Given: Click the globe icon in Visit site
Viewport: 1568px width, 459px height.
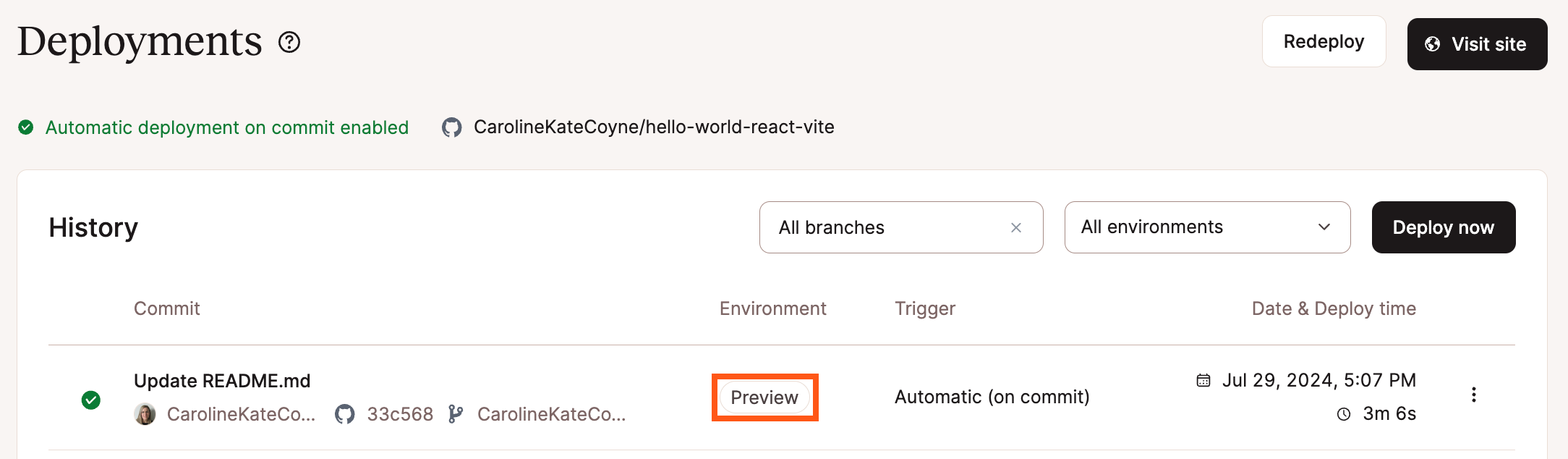Looking at the screenshot, I should pos(1432,44).
